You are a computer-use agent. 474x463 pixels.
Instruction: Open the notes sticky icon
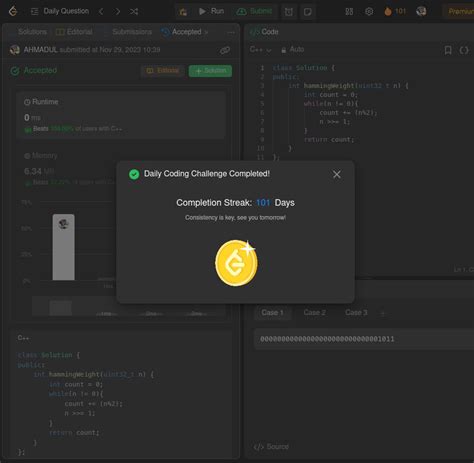coord(307,12)
